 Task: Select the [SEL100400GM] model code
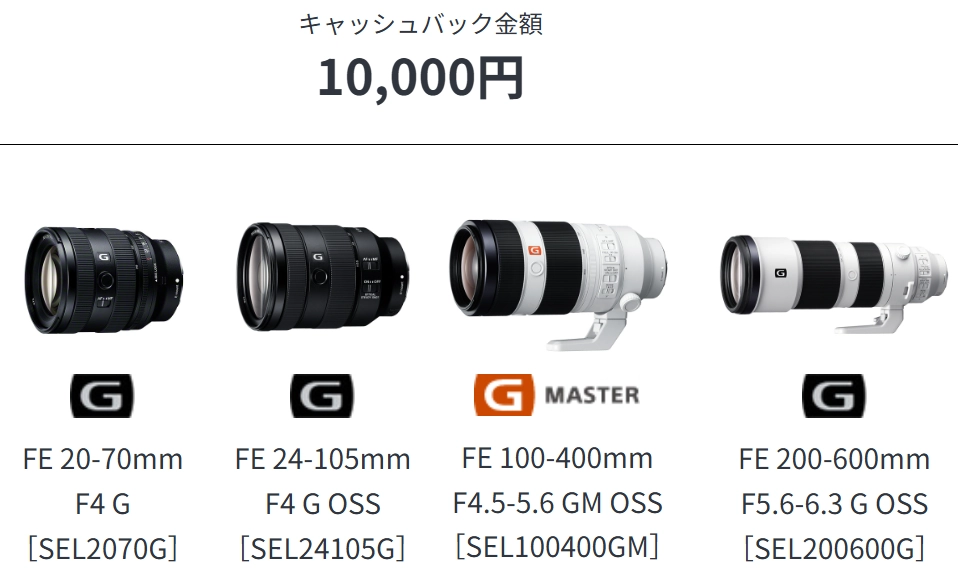click(558, 546)
